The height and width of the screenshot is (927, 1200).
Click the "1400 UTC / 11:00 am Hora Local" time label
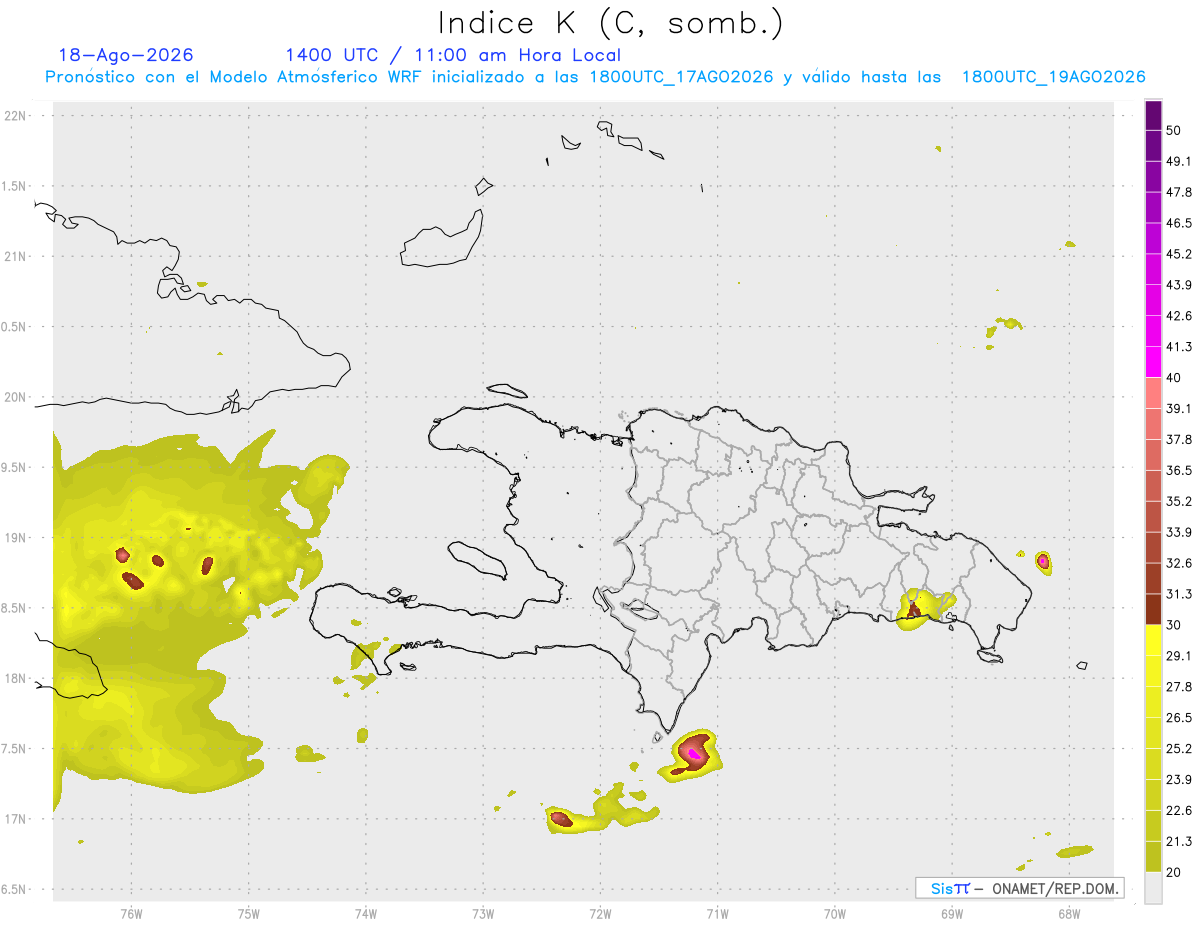(453, 55)
